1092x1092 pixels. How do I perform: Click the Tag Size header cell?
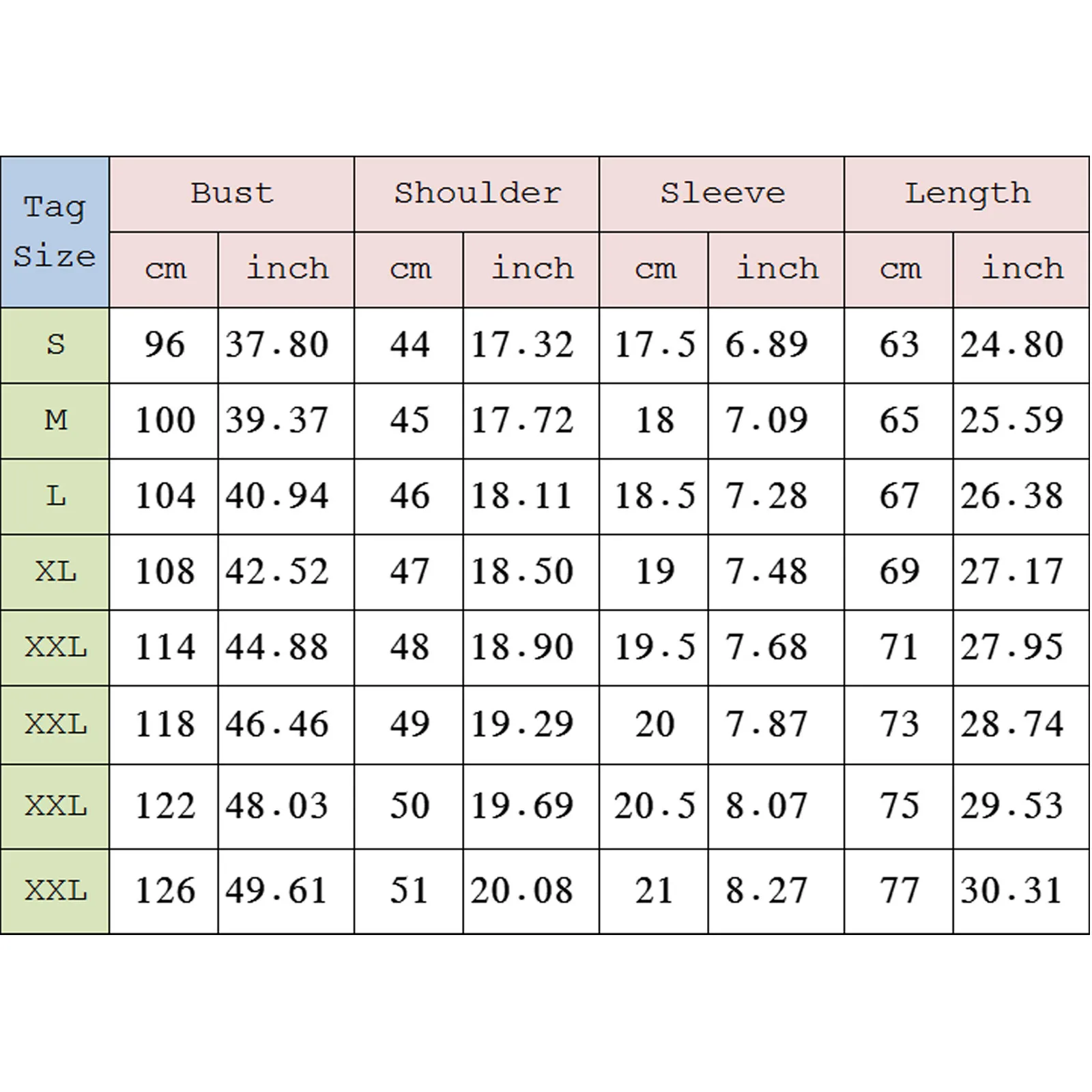coord(55,232)
